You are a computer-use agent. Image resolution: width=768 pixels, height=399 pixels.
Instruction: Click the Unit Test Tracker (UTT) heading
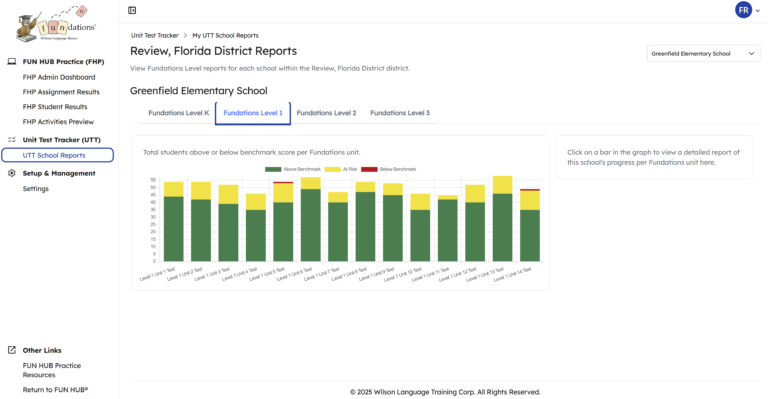tap(61, 140)
